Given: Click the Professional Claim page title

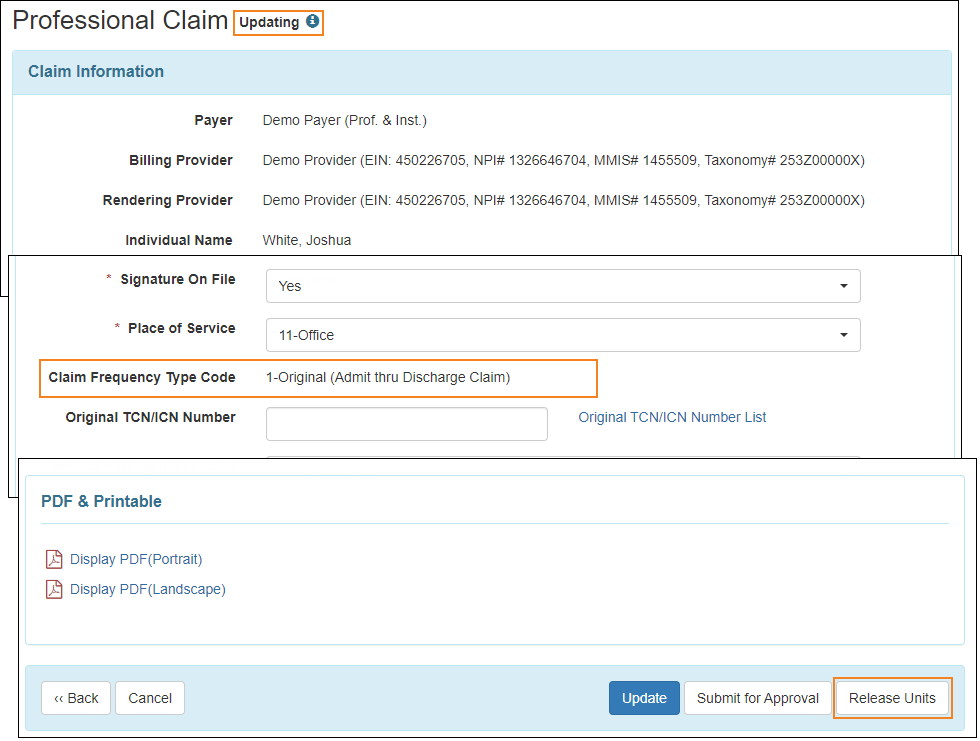Looking at the screenshot, I should [x=120, y=21].
